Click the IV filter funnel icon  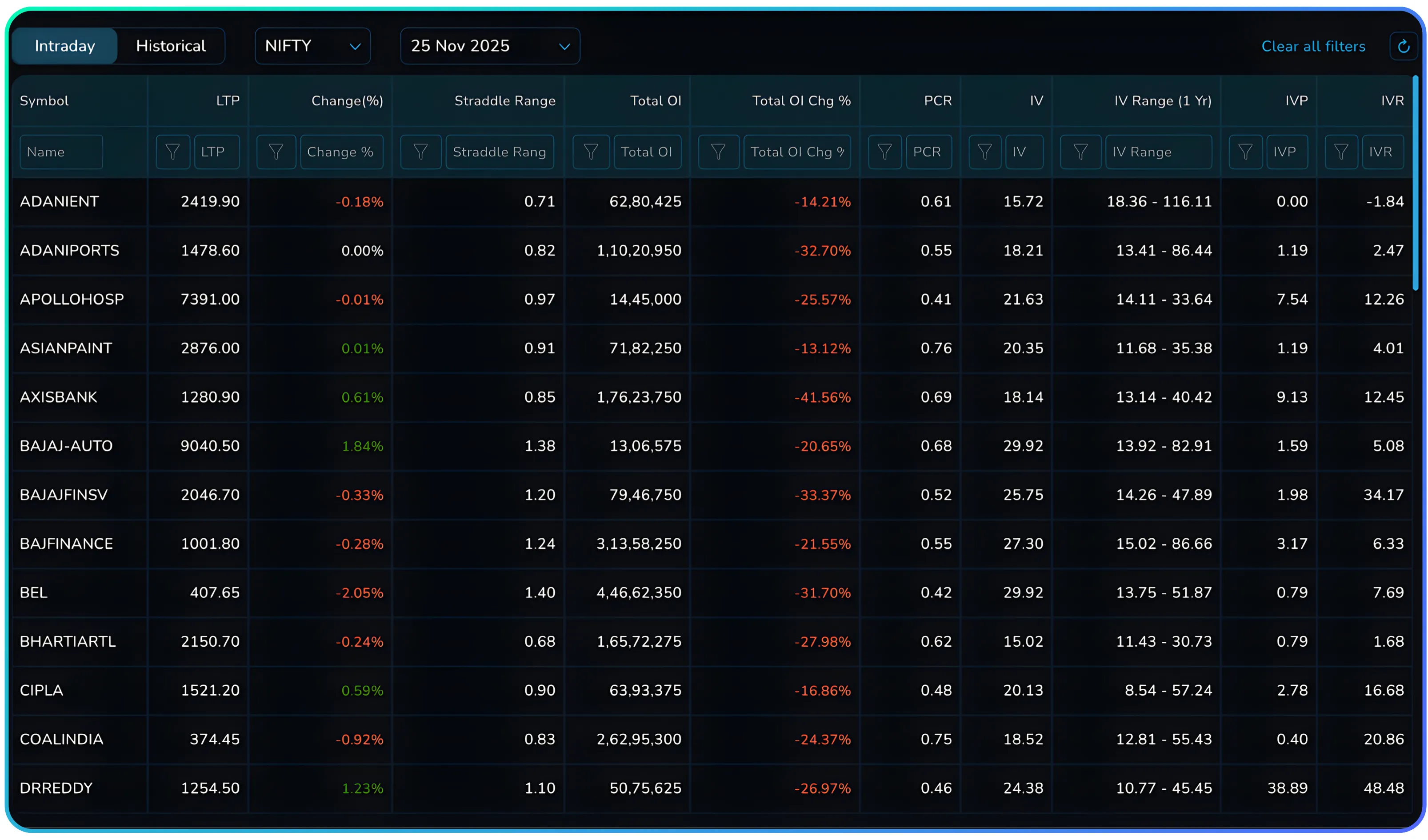[984, 152]
